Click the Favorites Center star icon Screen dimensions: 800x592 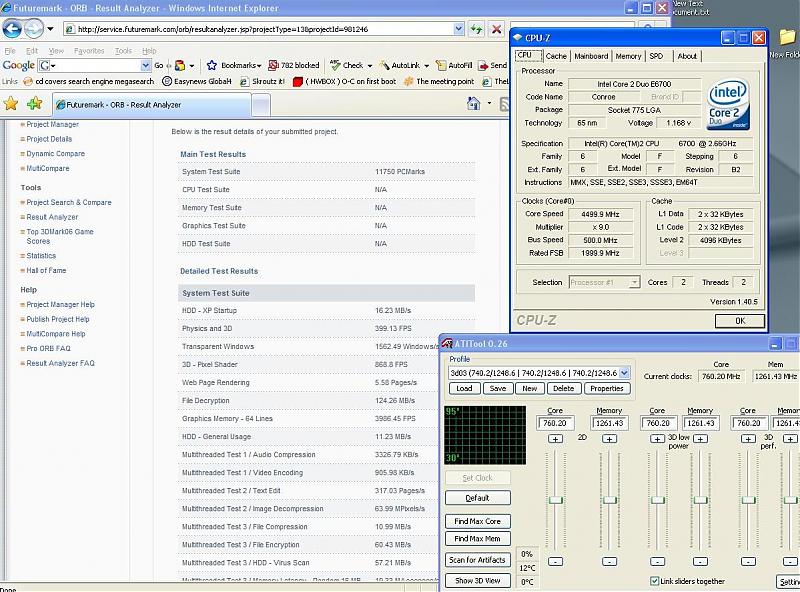[x=11, y=104]
